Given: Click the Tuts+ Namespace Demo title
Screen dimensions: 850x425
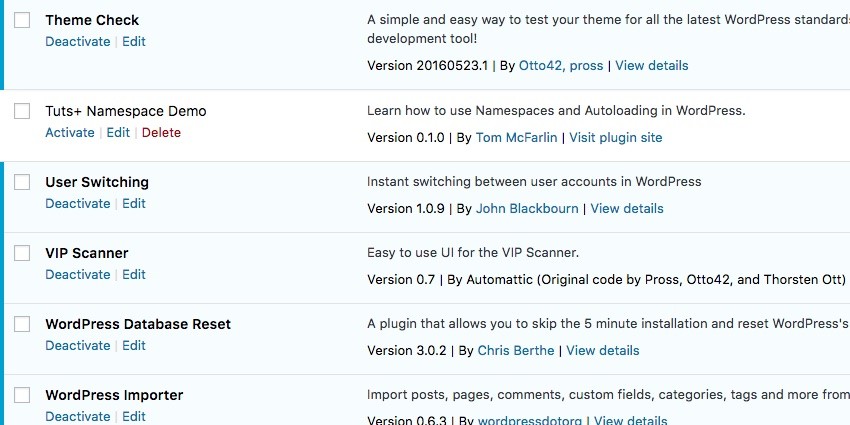Looking at the screenshot, I should point(126,111).
